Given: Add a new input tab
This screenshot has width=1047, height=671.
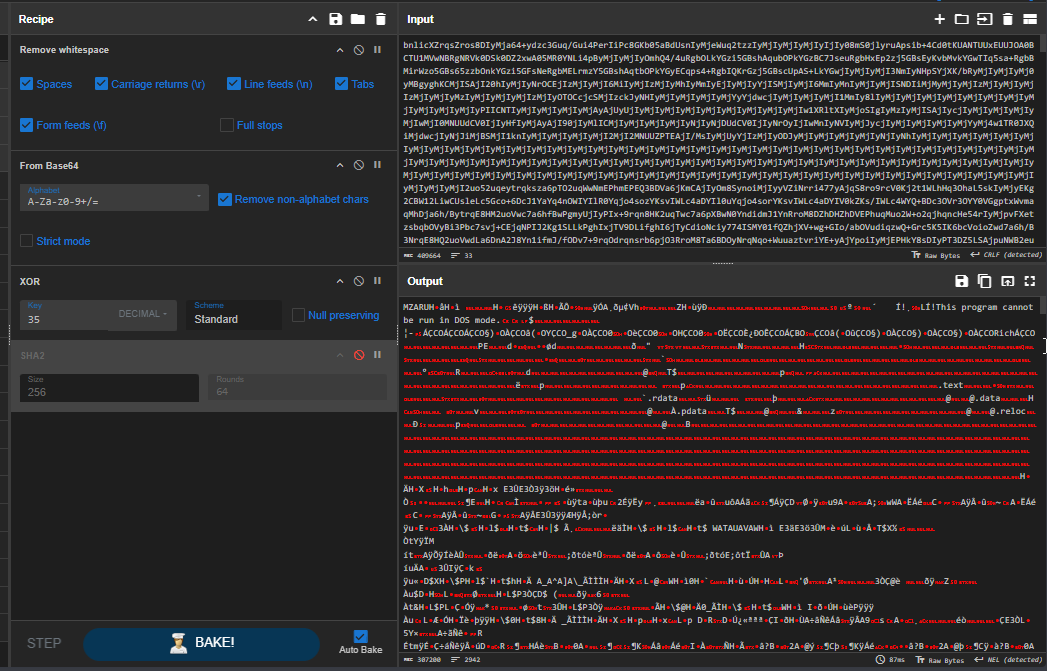Looking at the screenshot, I should pos(939,19).
